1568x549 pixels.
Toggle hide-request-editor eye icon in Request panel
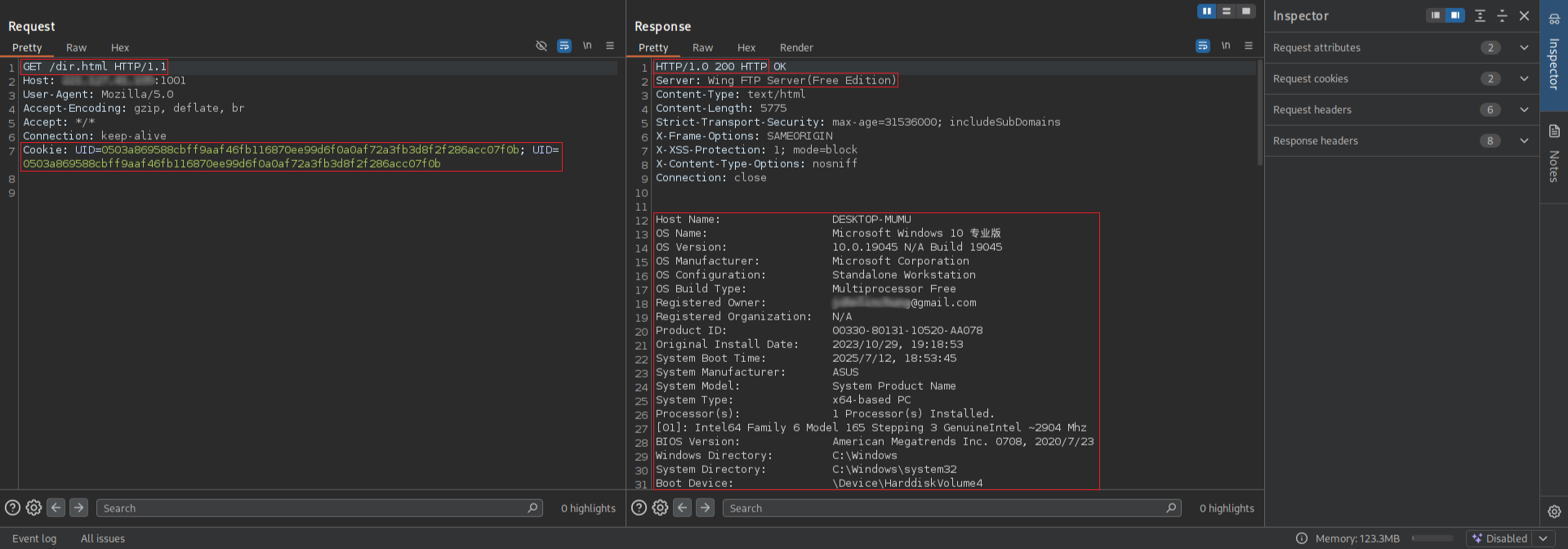(x=541, y=46)
